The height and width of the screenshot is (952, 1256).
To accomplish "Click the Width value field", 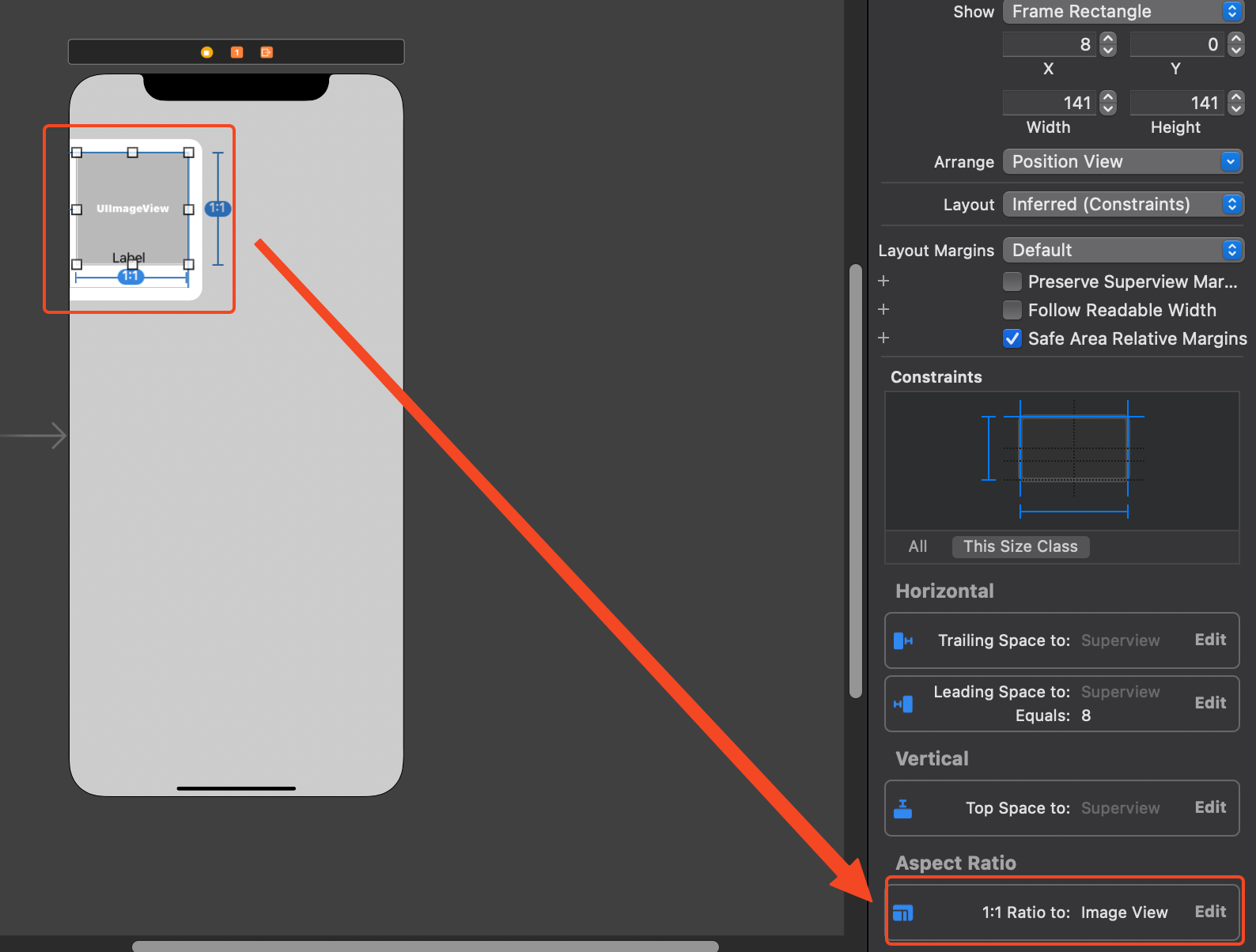I will (1050, 103).
